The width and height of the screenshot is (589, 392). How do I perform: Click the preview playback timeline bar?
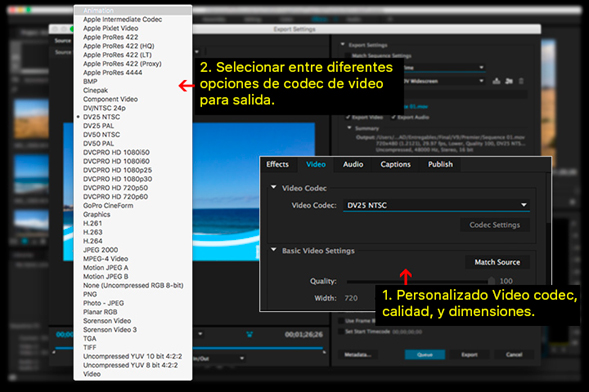coord(189,348)
